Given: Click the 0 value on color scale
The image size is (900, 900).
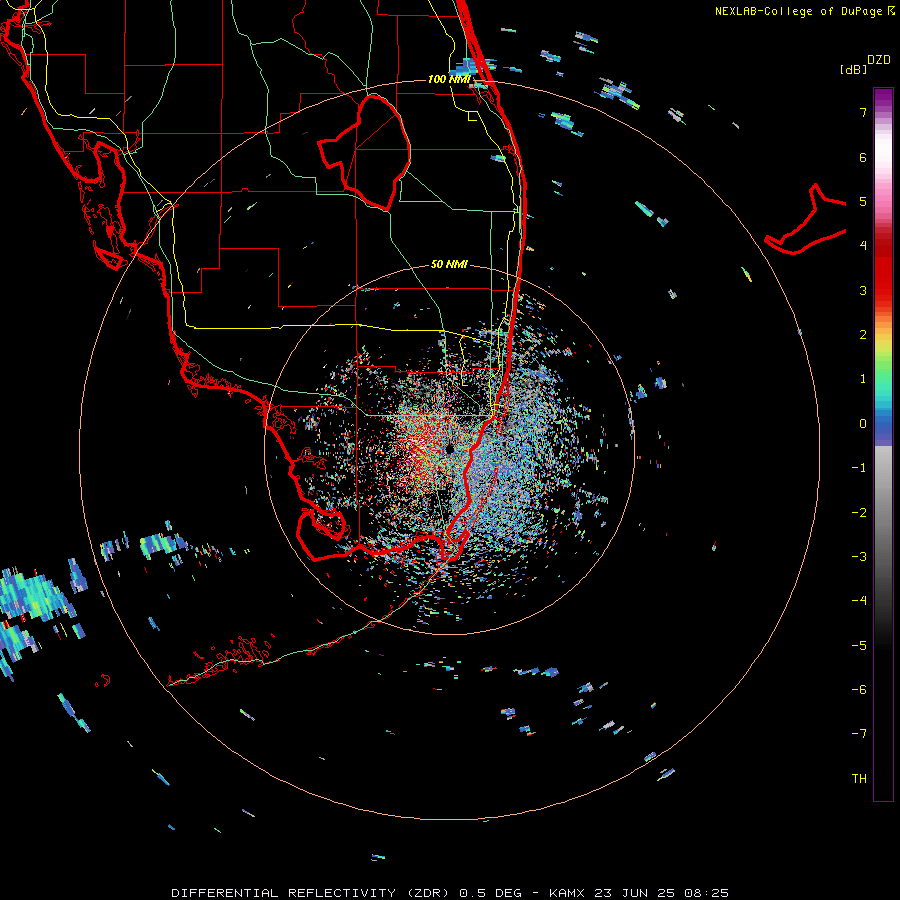Looking at the screenshot, I should pos(863,424).
